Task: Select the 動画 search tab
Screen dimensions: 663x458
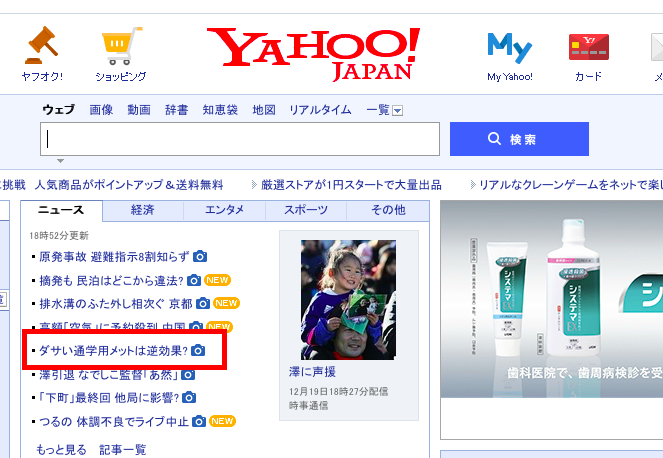Action: 139,110
